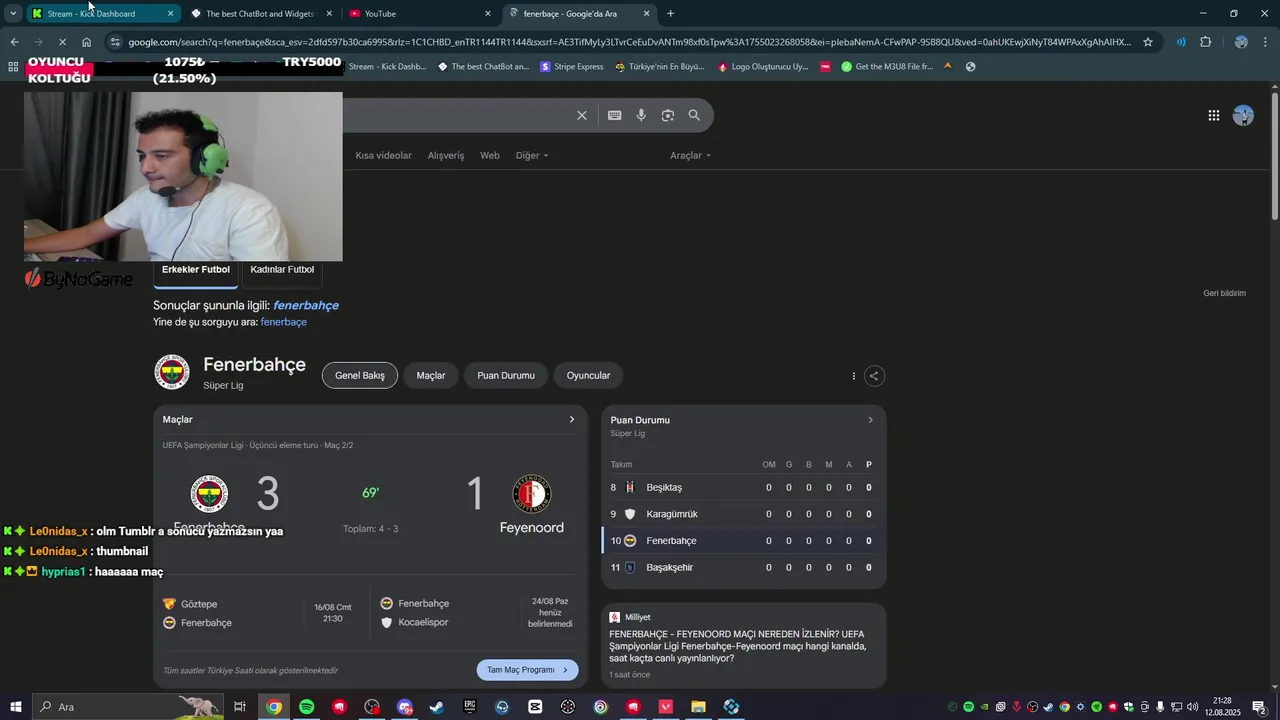The height and width of the screenshot is (720, 1280).
Task: Open the on-screen keyboard input tool
Action: [x=615, y=115]
